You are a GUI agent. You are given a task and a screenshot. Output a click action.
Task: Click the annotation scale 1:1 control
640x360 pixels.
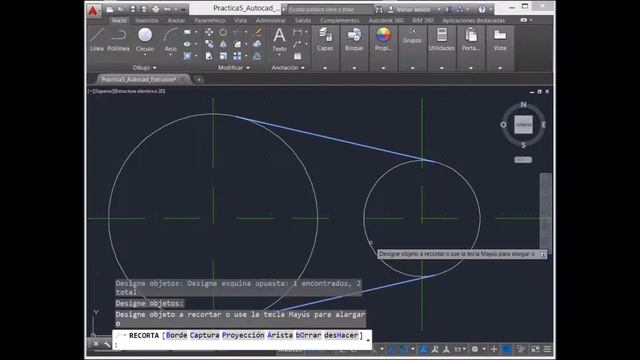point(460,349)
